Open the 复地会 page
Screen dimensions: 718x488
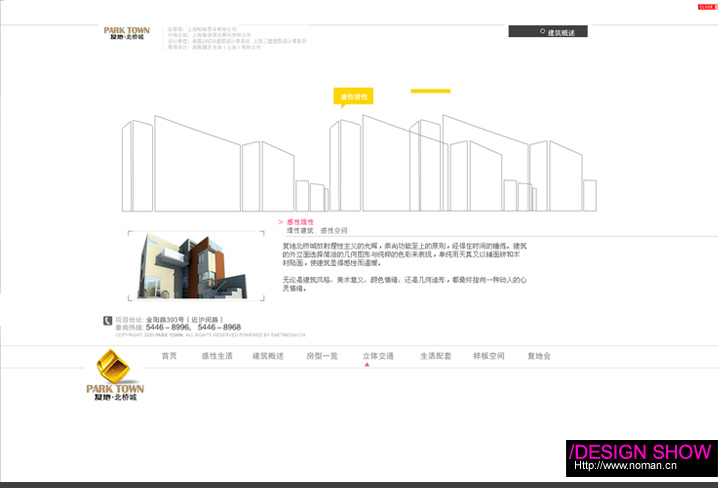pos(539,356)
